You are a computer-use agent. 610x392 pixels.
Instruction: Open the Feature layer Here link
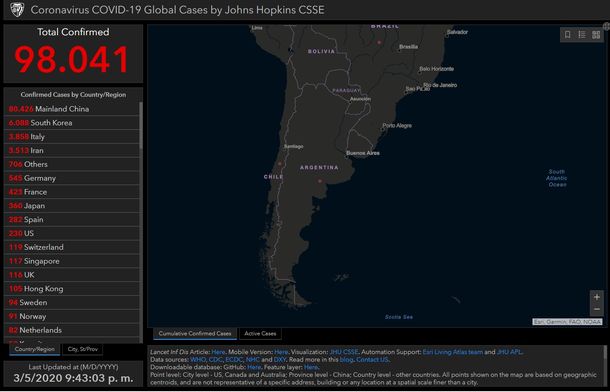point(311,367)
